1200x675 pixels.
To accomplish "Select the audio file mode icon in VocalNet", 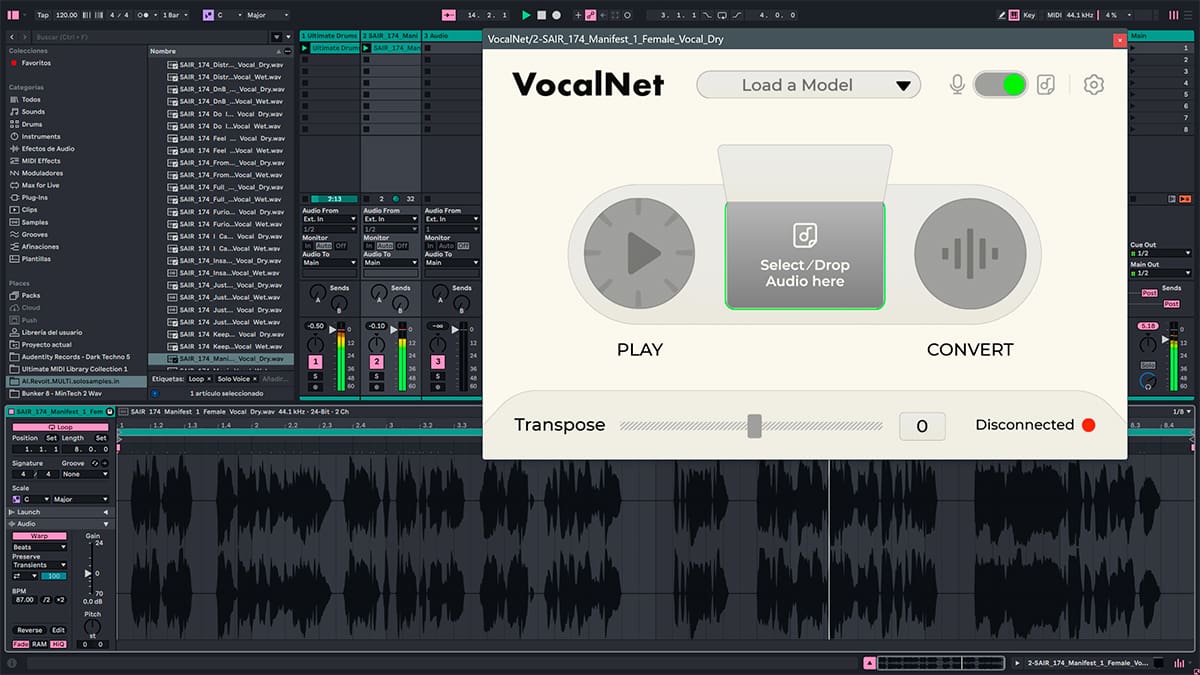I will click(x=1045, y=85).
